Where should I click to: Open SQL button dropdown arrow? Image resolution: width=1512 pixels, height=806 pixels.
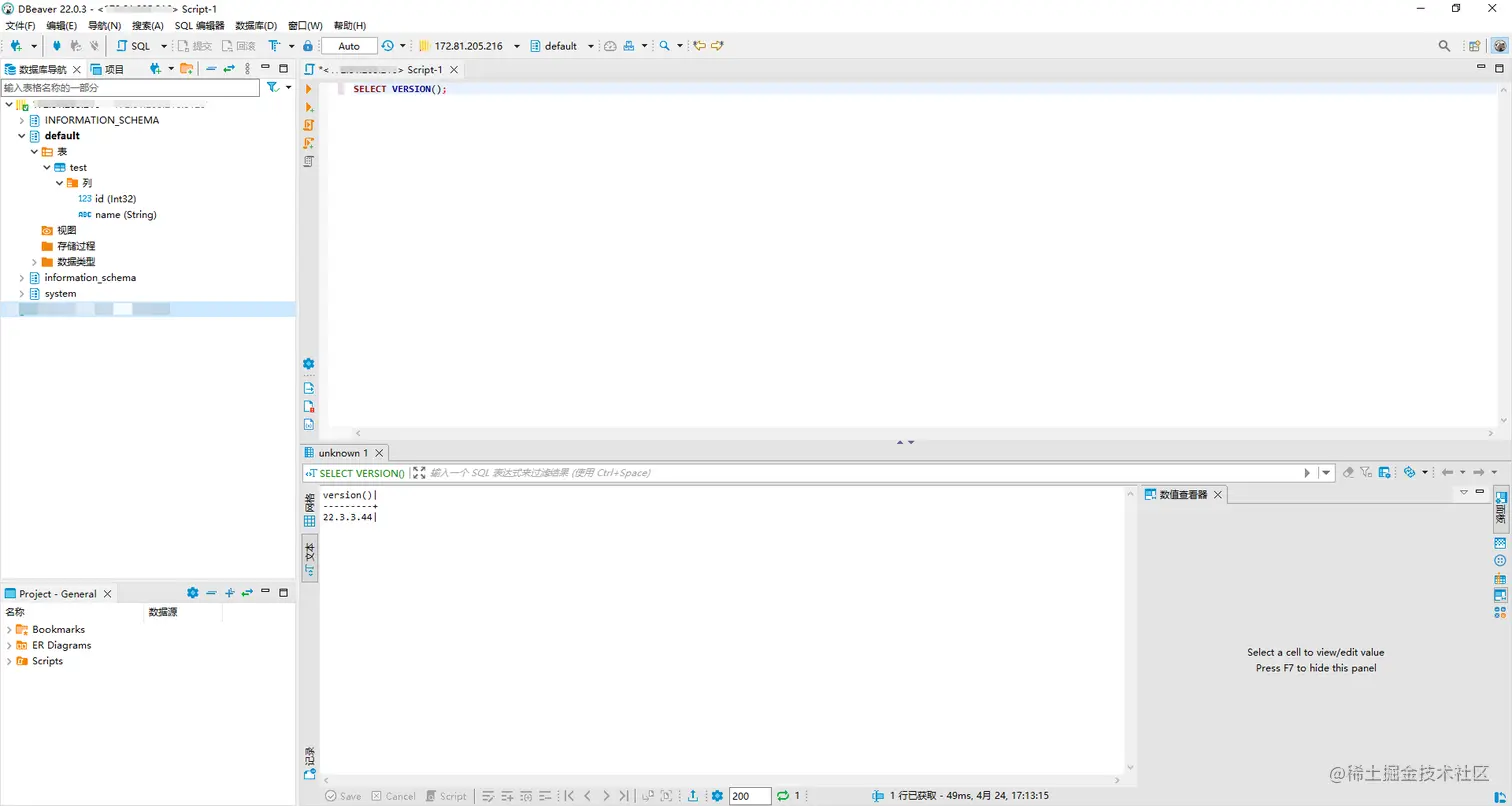(164, 46)
